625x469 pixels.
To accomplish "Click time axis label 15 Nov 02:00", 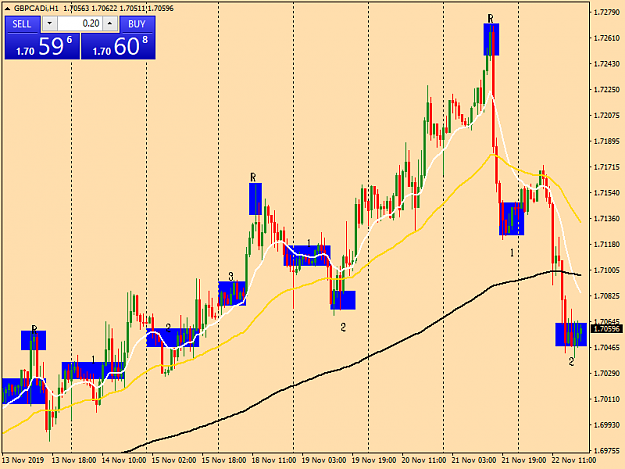I will coord(174,460).
